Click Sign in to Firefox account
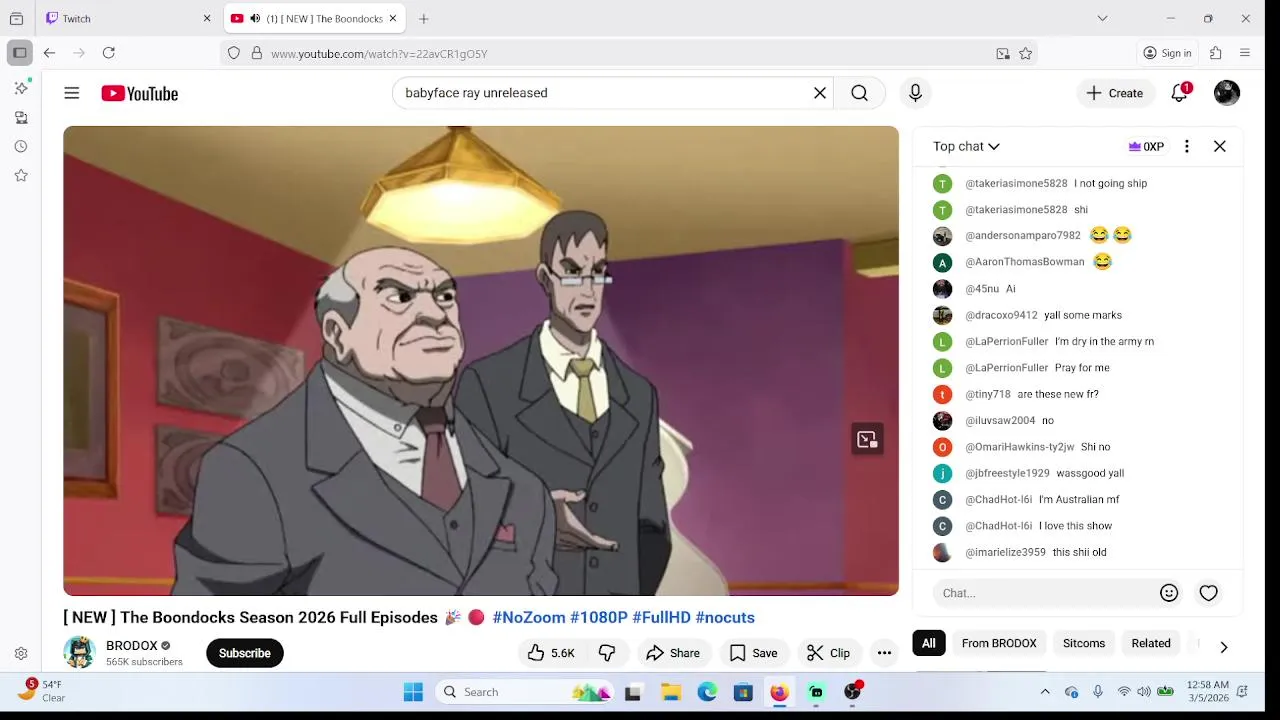The image size is (1280, 720). pyautogui.click(x=1167, y=53)
